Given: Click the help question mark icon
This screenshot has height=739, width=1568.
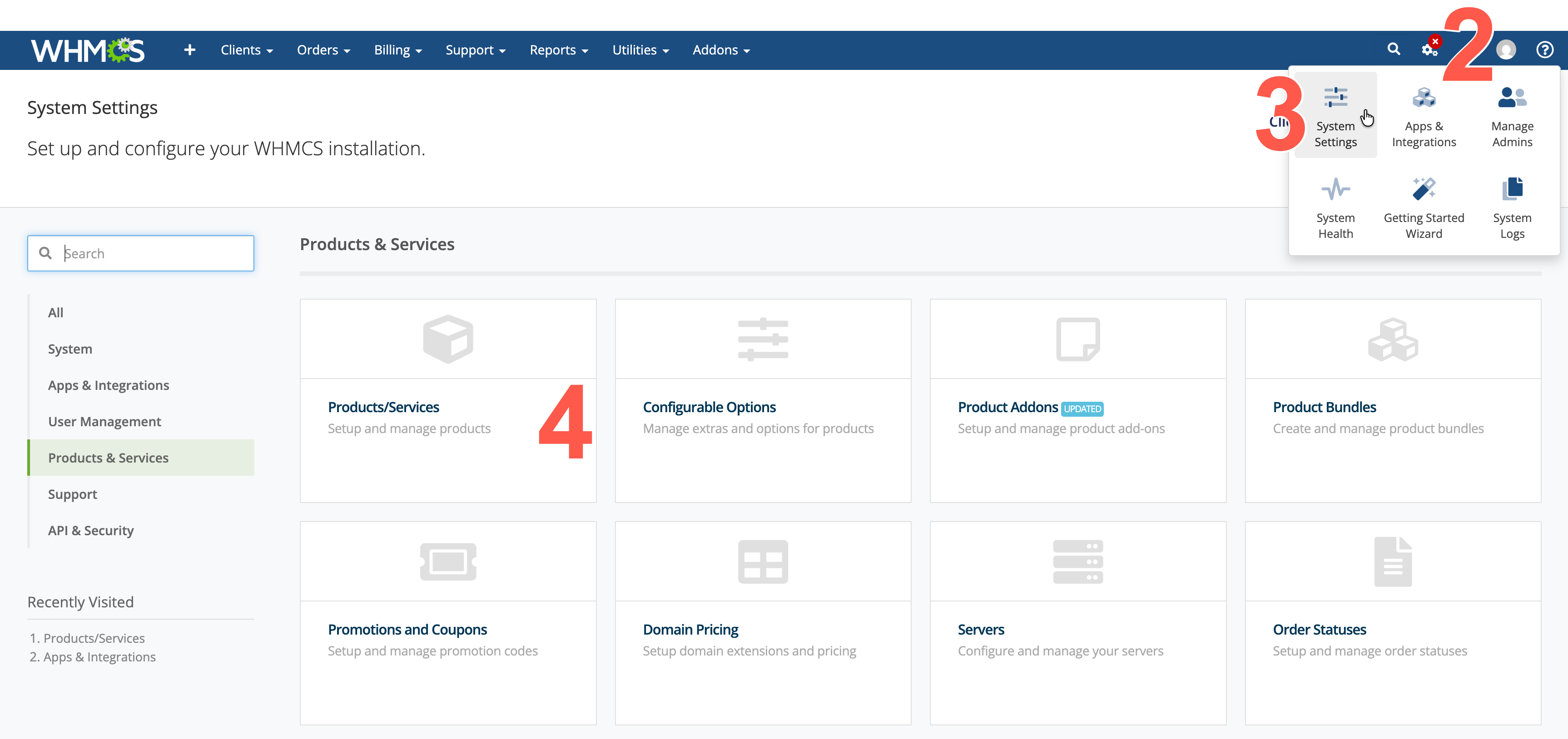Looking at the screenshot, I should [x=1545, y=49].
